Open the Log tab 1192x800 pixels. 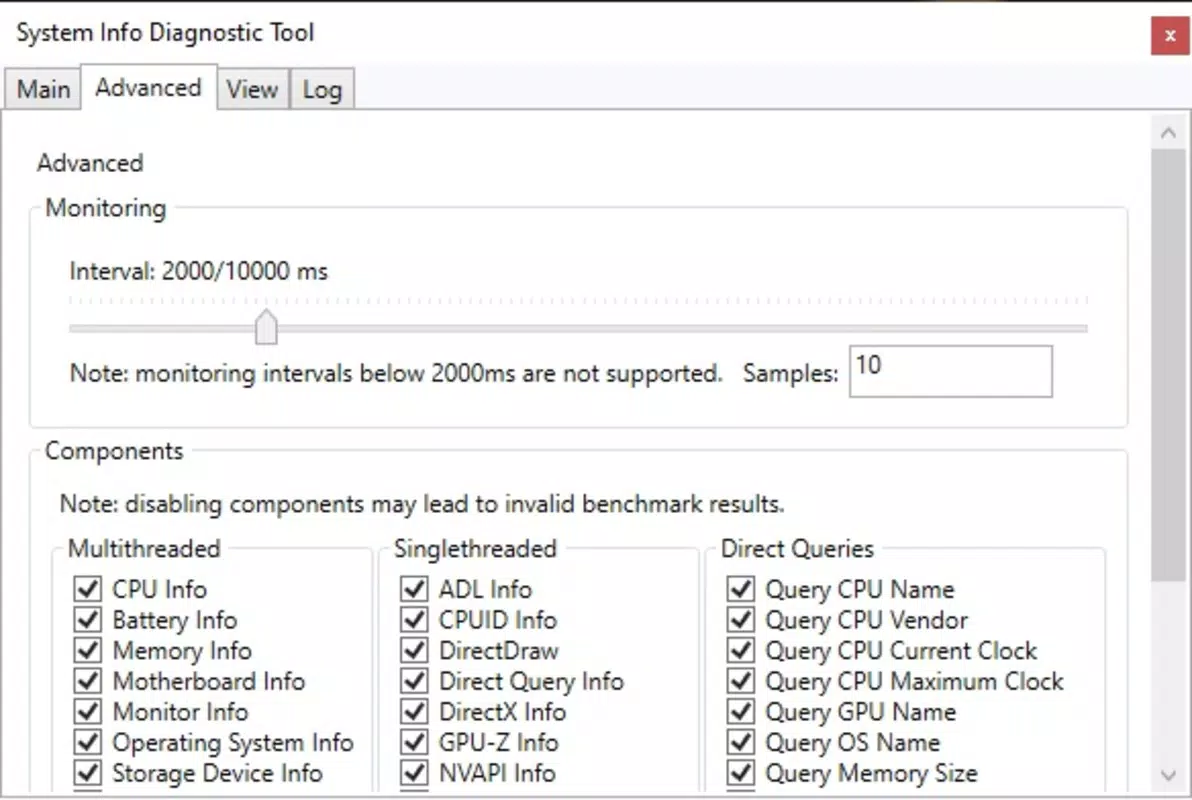[x=322, y=89]
